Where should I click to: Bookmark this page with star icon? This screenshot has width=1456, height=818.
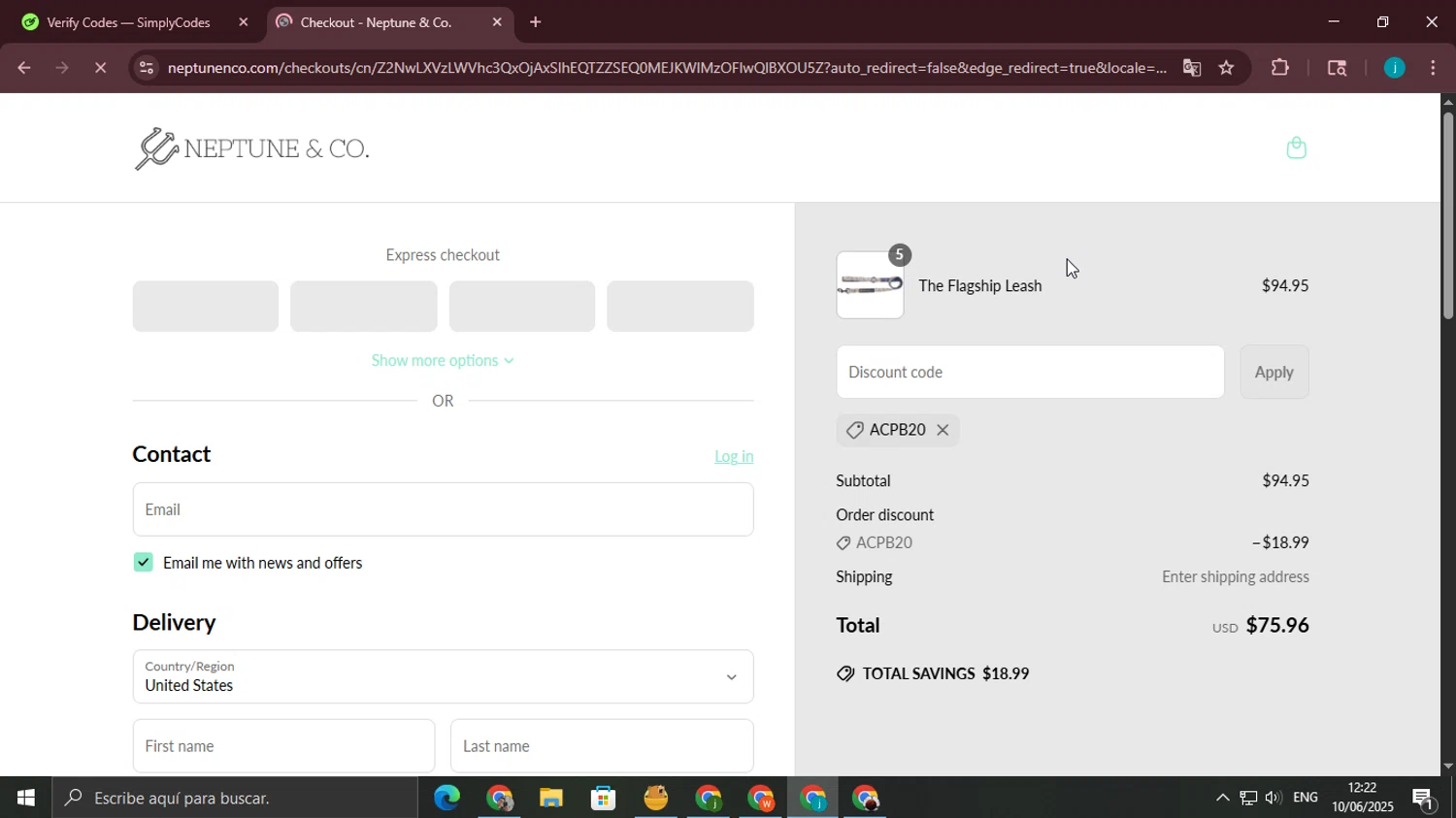[1227, 68]
